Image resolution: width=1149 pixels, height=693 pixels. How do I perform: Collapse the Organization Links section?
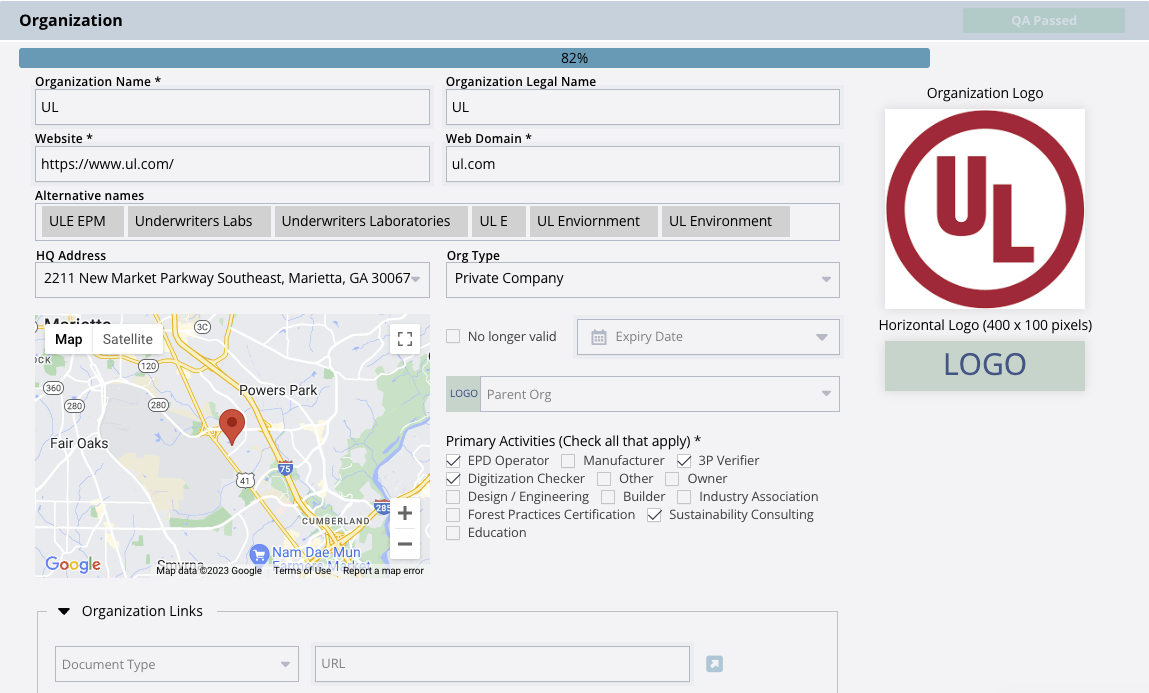click(65, 611)
